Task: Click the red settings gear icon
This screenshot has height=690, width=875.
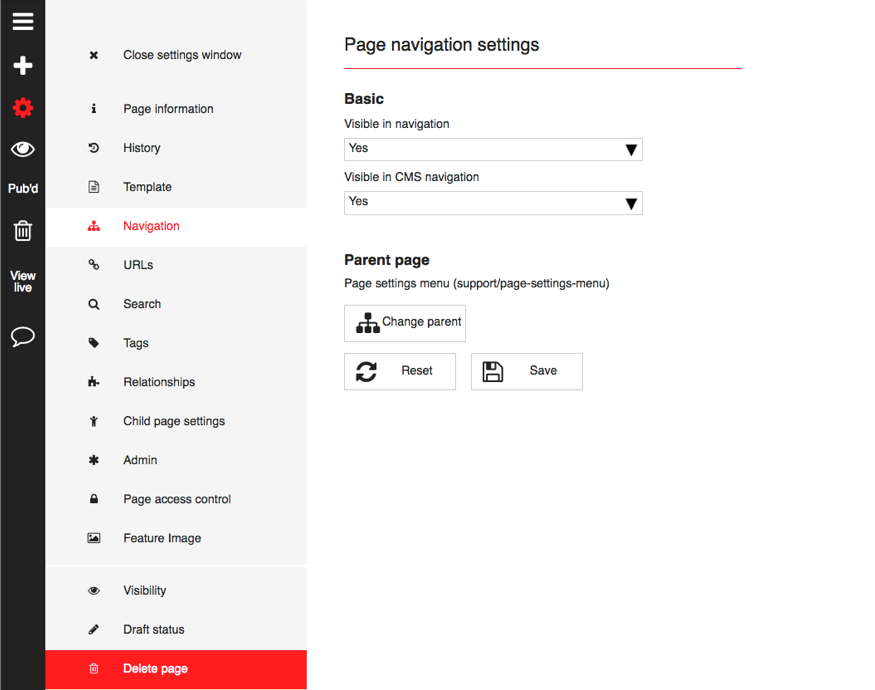Action: click(x=23, y=107)
